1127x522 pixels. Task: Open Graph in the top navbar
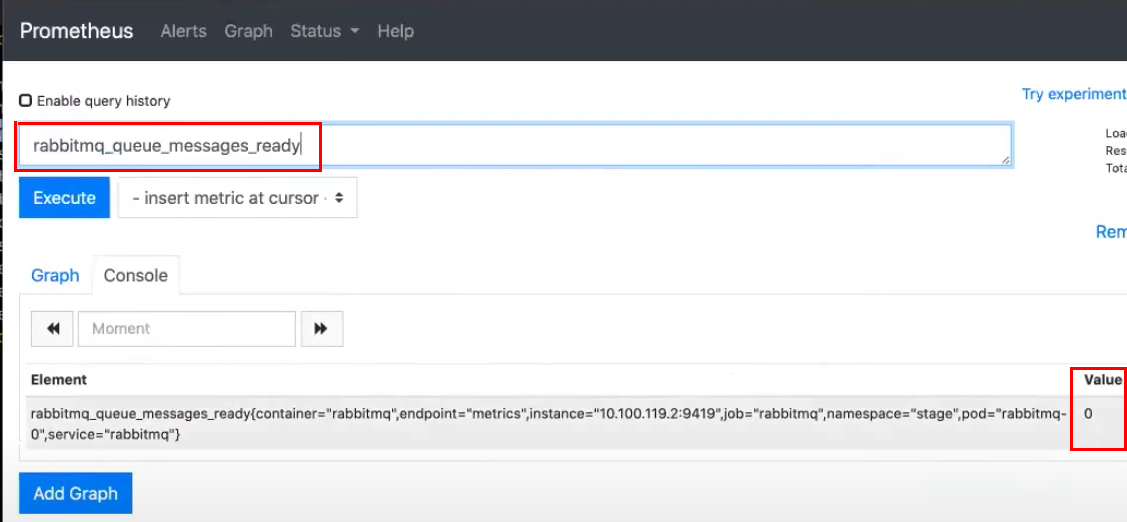[249, 32]
